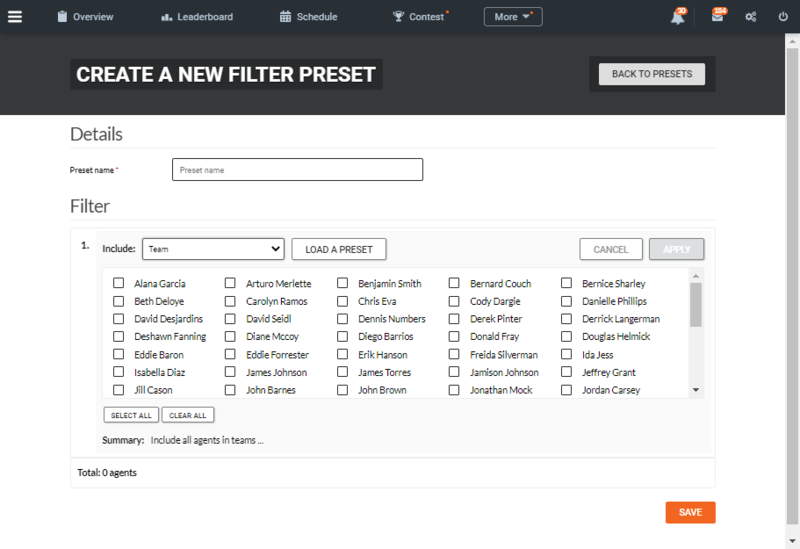Image resolution: width=800 pixels, height=549 pixels.
Task: Check the Dennis Numbers checkbox
Action: (x=342, y=319)
